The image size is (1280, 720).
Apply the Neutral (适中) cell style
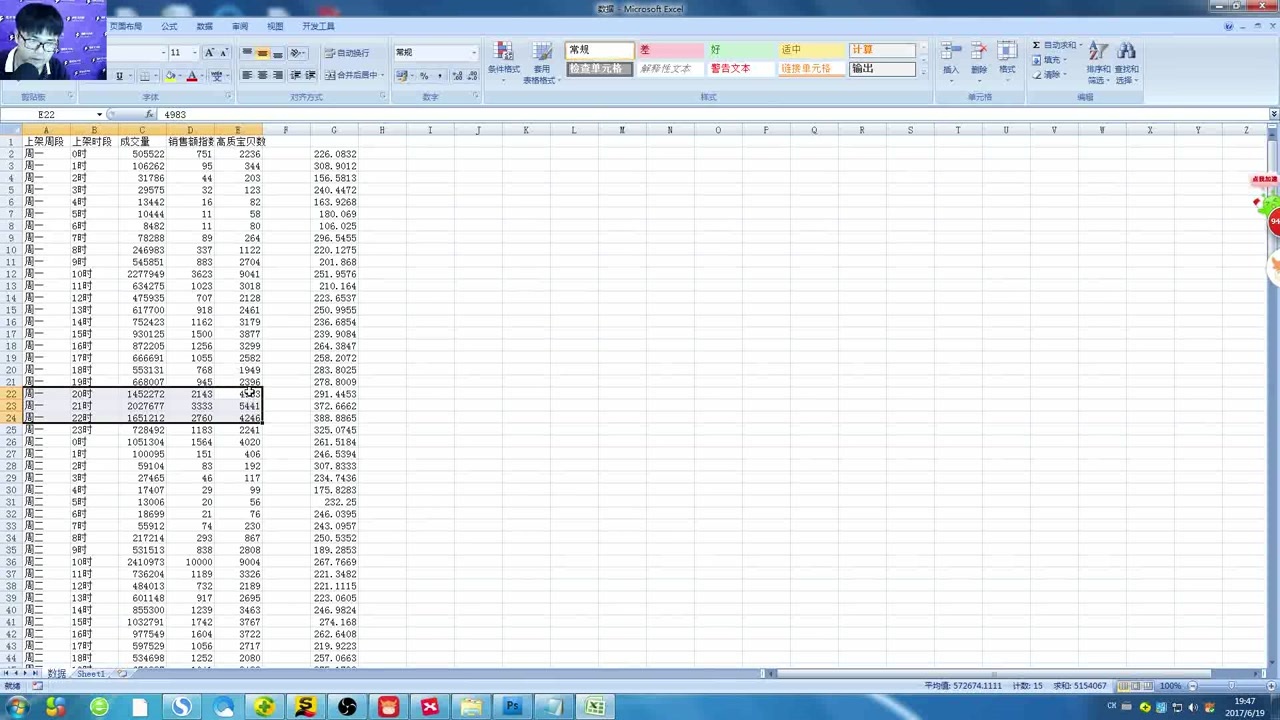tap(811, 50)
